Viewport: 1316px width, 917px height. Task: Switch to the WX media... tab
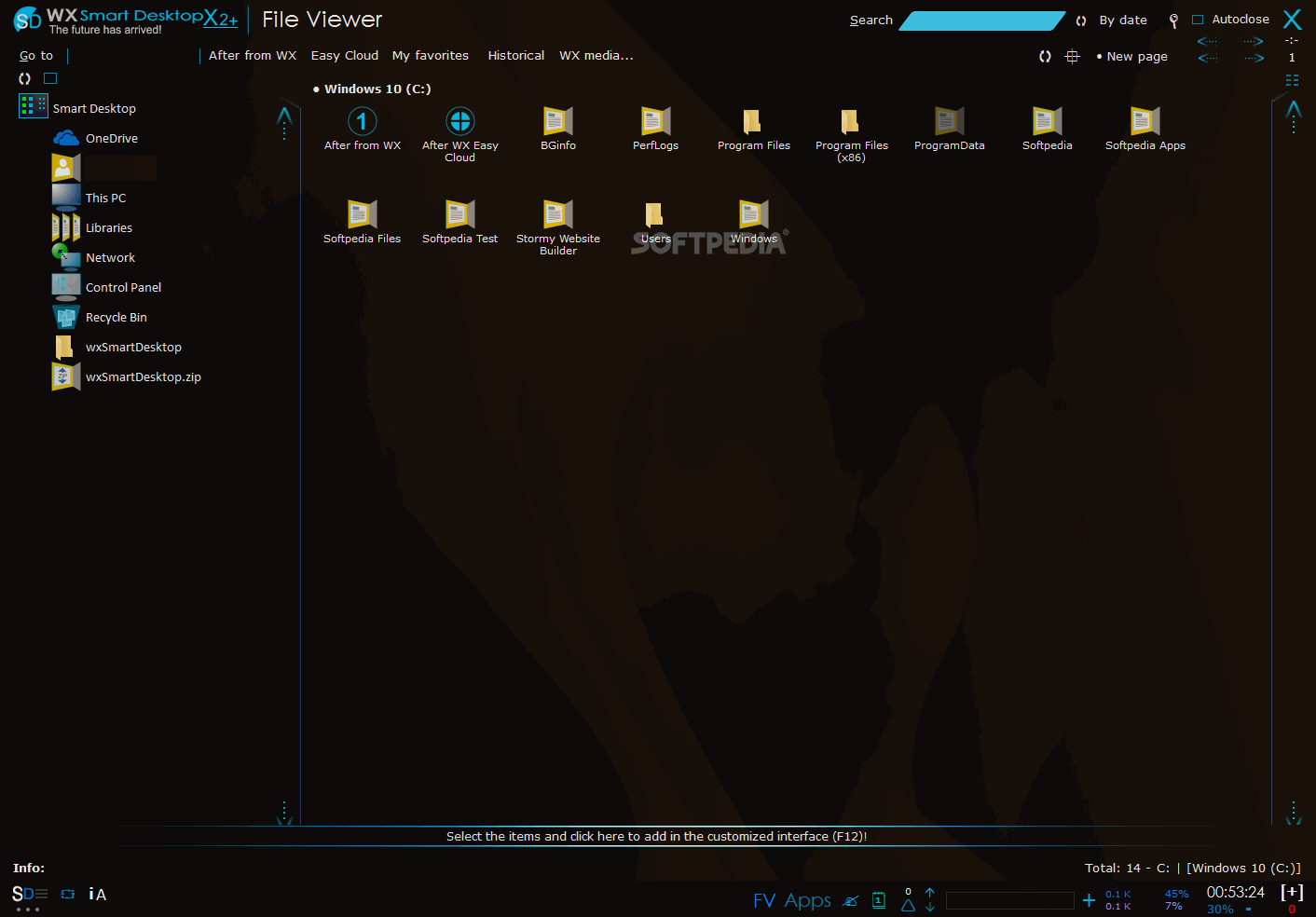coord(596,56)
